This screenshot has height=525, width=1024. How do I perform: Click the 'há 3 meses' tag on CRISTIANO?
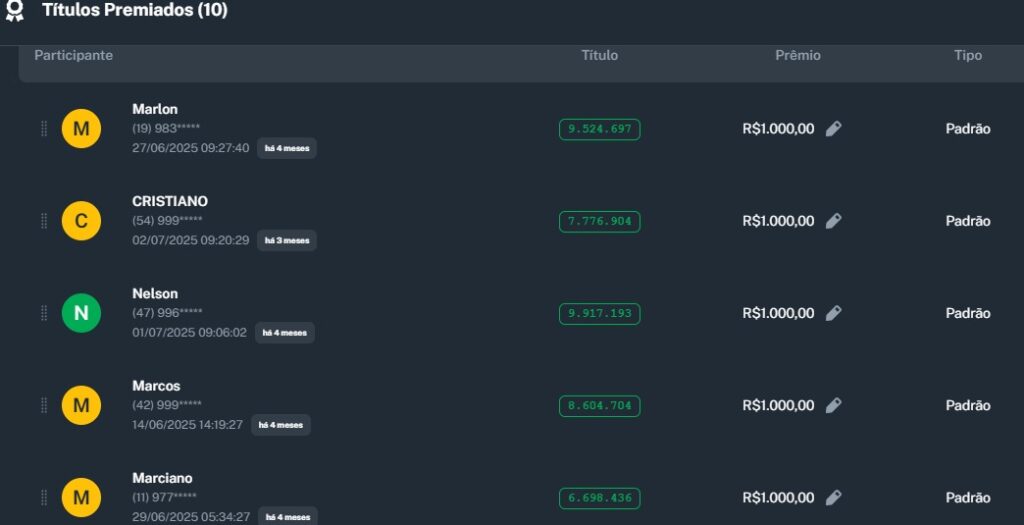click(x=287, y=241)
